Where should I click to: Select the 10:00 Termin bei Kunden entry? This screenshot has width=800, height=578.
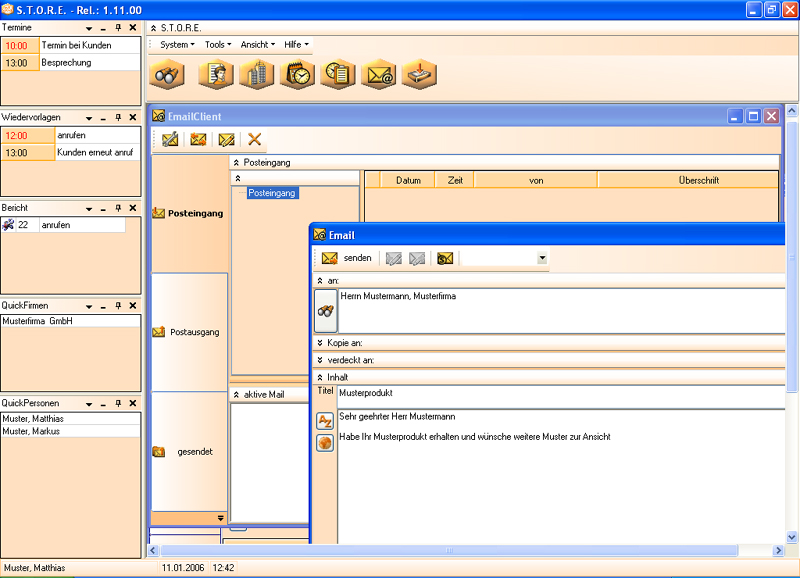click(71, 45)
